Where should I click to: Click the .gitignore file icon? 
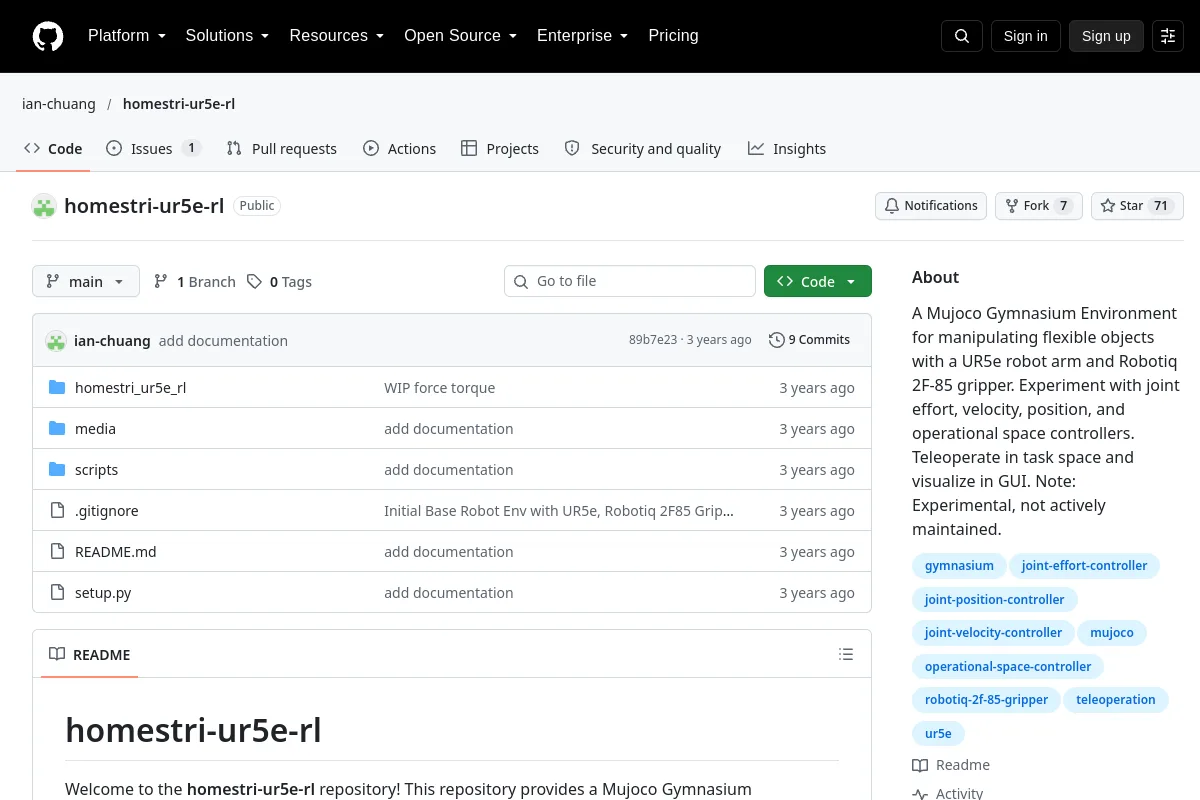57,510
